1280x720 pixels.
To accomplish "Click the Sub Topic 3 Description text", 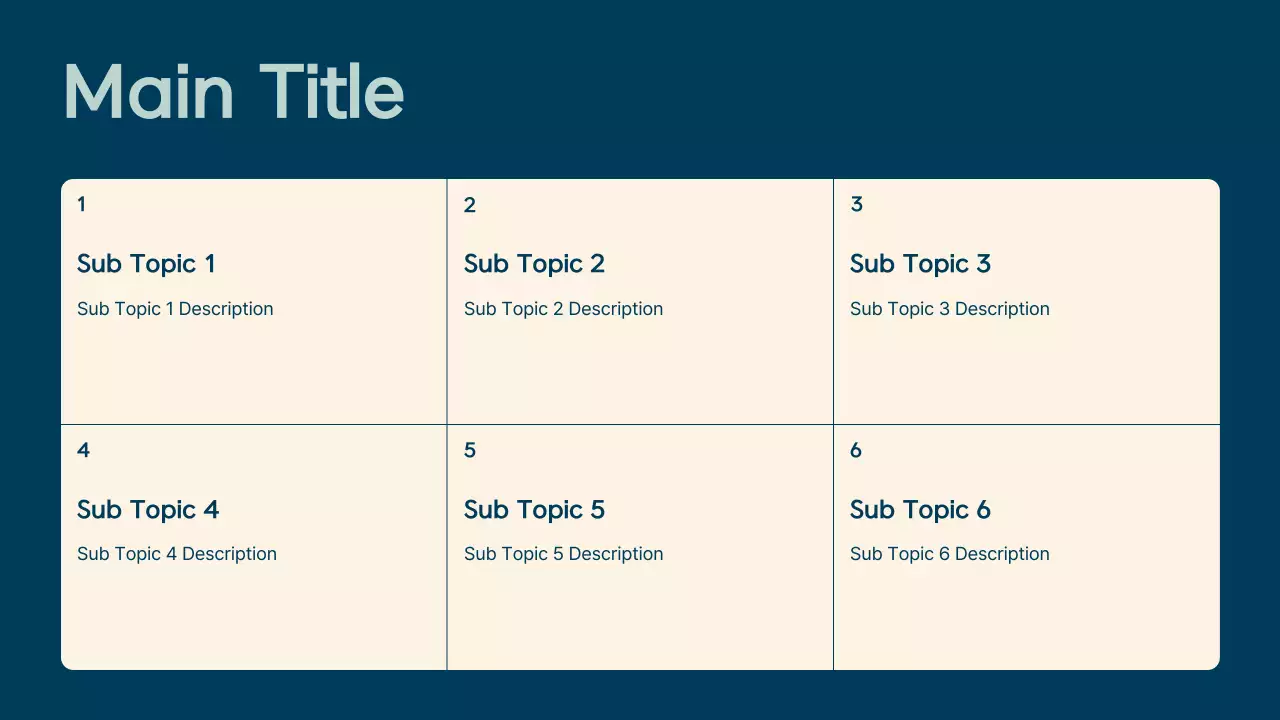I will (x=950, y=309).
